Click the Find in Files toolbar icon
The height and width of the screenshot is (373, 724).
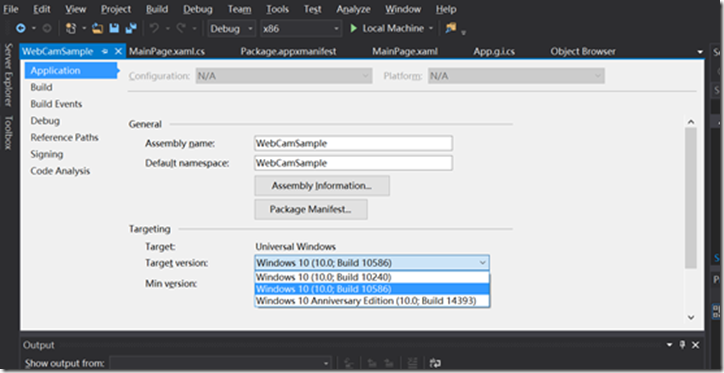coord(450,29)
